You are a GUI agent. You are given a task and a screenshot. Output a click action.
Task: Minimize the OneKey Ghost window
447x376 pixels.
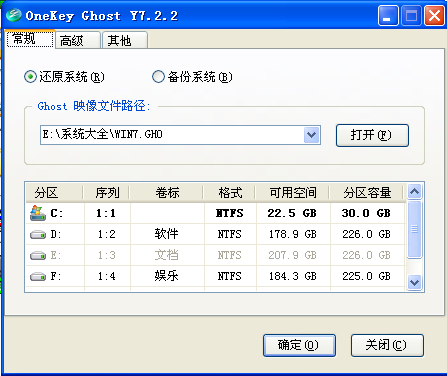(x=388, y=15)
